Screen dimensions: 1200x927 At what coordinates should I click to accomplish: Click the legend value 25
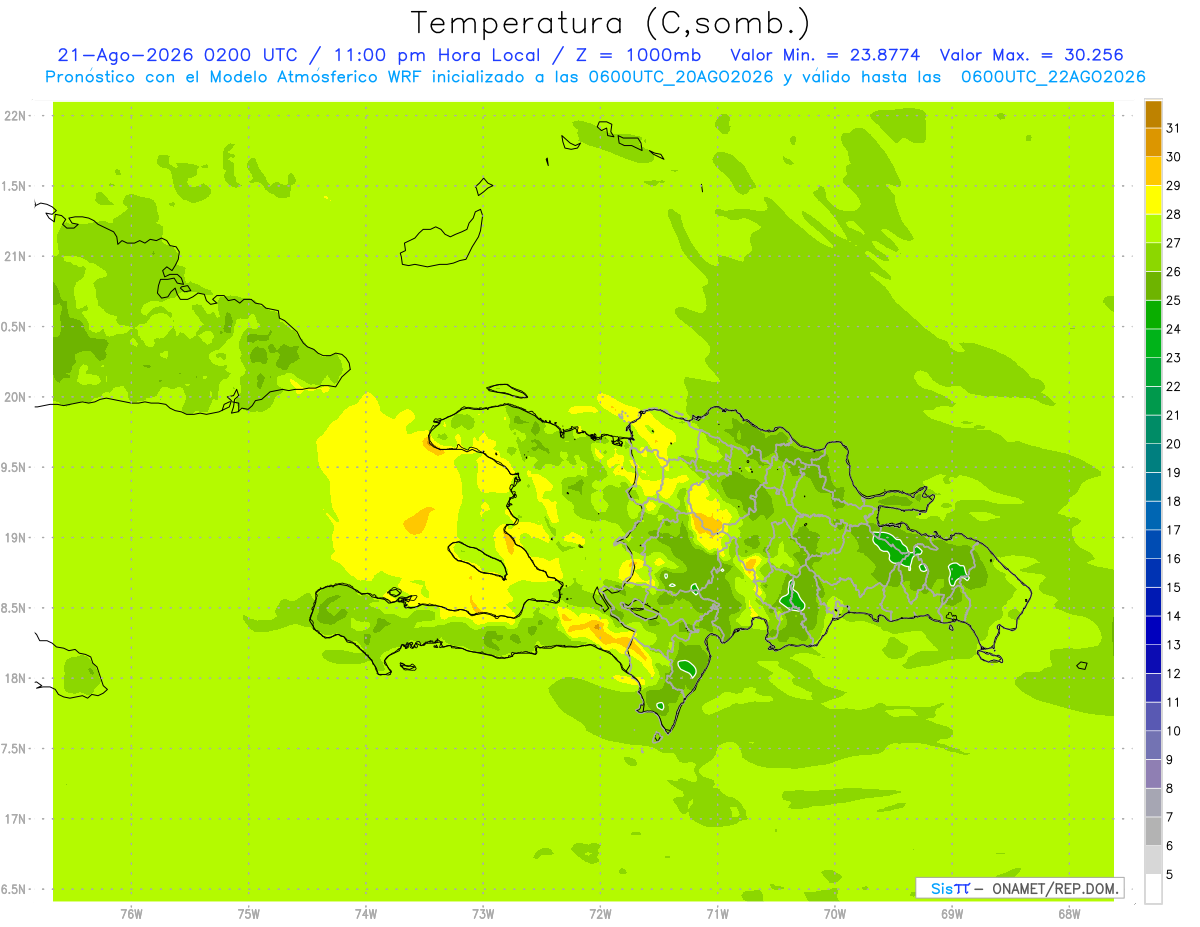pos(1173,300)
